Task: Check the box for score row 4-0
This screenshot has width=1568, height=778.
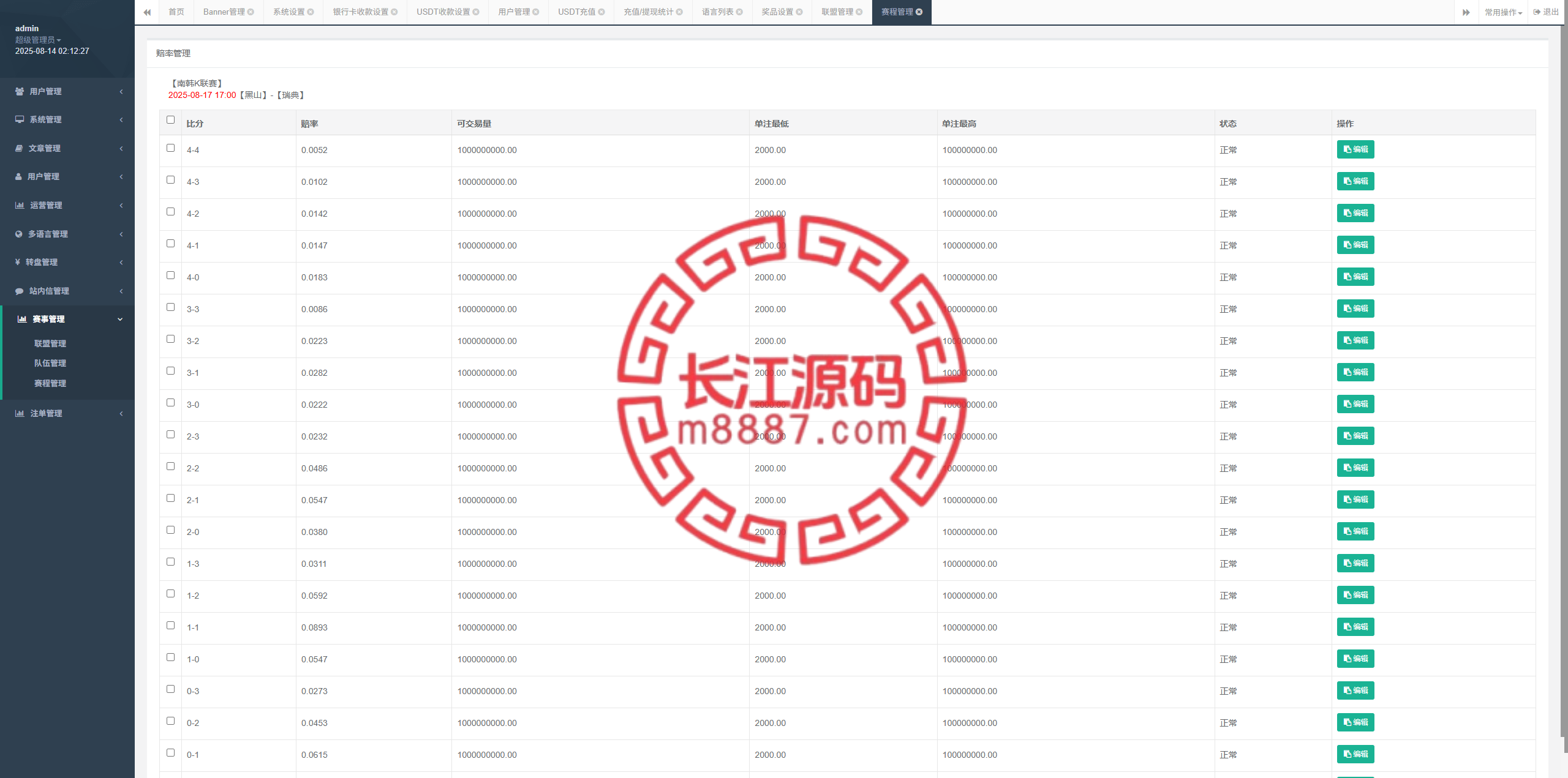Action: pos(171,275)
